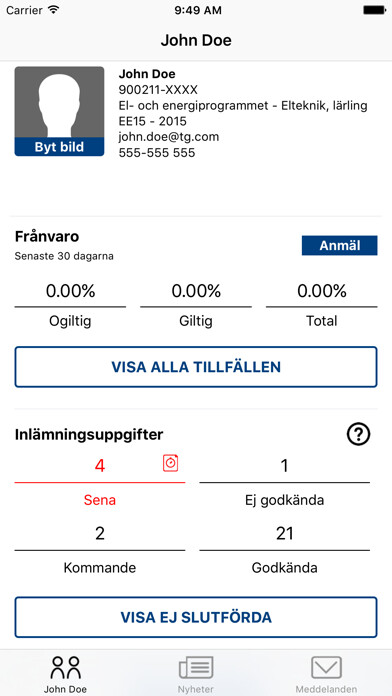Select the Kommande count of 2
The image size is (392, 696).
[100, 533]
